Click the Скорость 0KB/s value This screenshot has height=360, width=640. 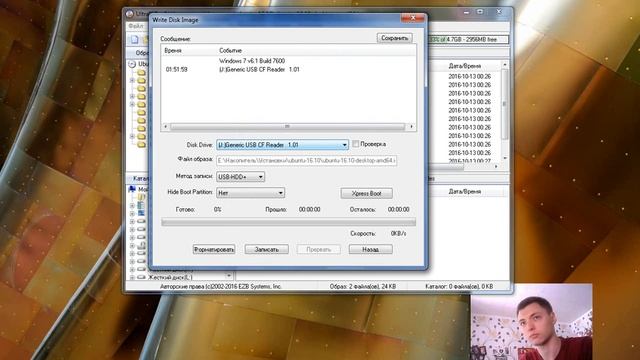(x=398, y=233)
